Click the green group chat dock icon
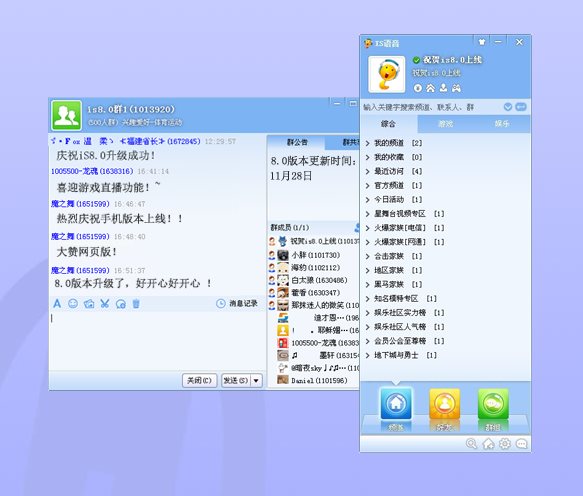Viewport: 583px width, 496px height. (493, 404)
